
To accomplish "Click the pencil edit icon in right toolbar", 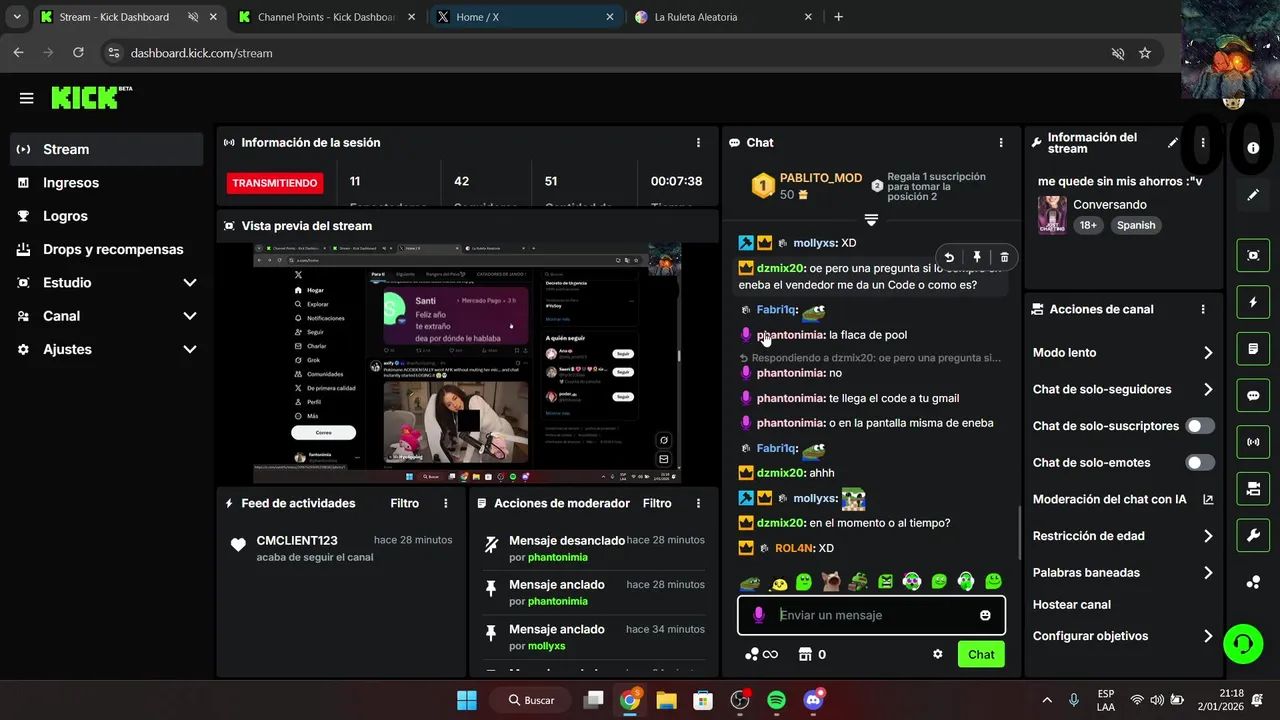I will coord(1253,195).
